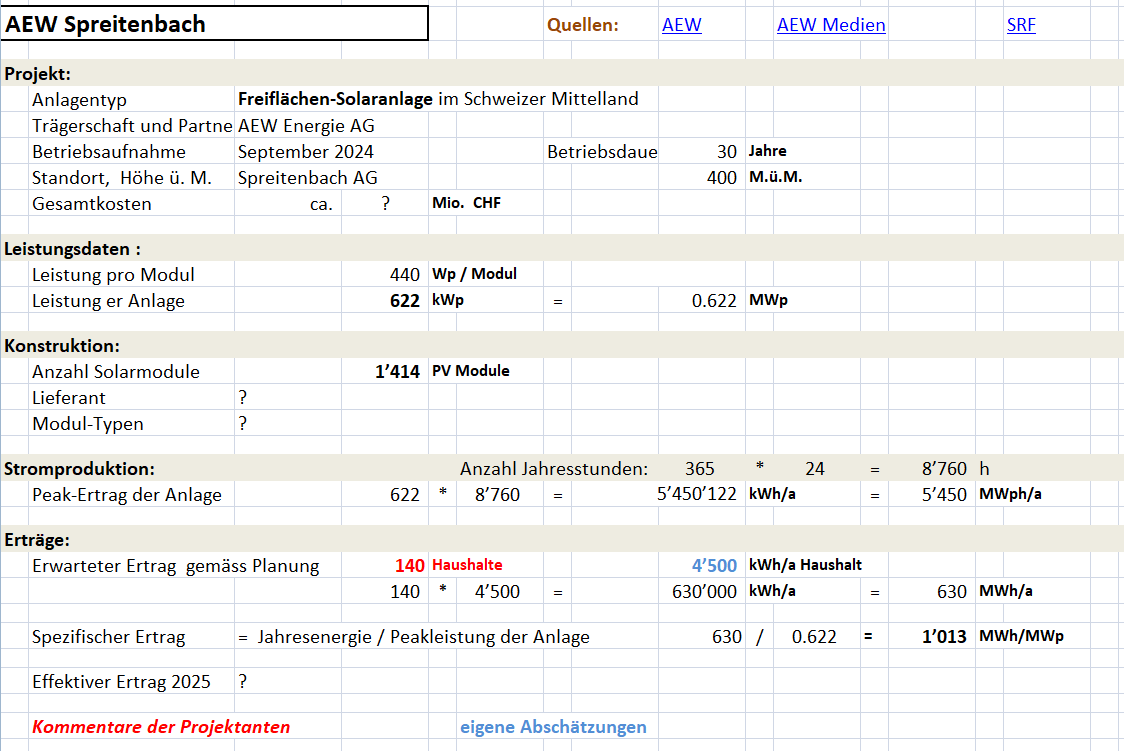The height and width of the screenshot is (751, 1124).
Task: Select the red '140' households value
Action: [409, 566]
